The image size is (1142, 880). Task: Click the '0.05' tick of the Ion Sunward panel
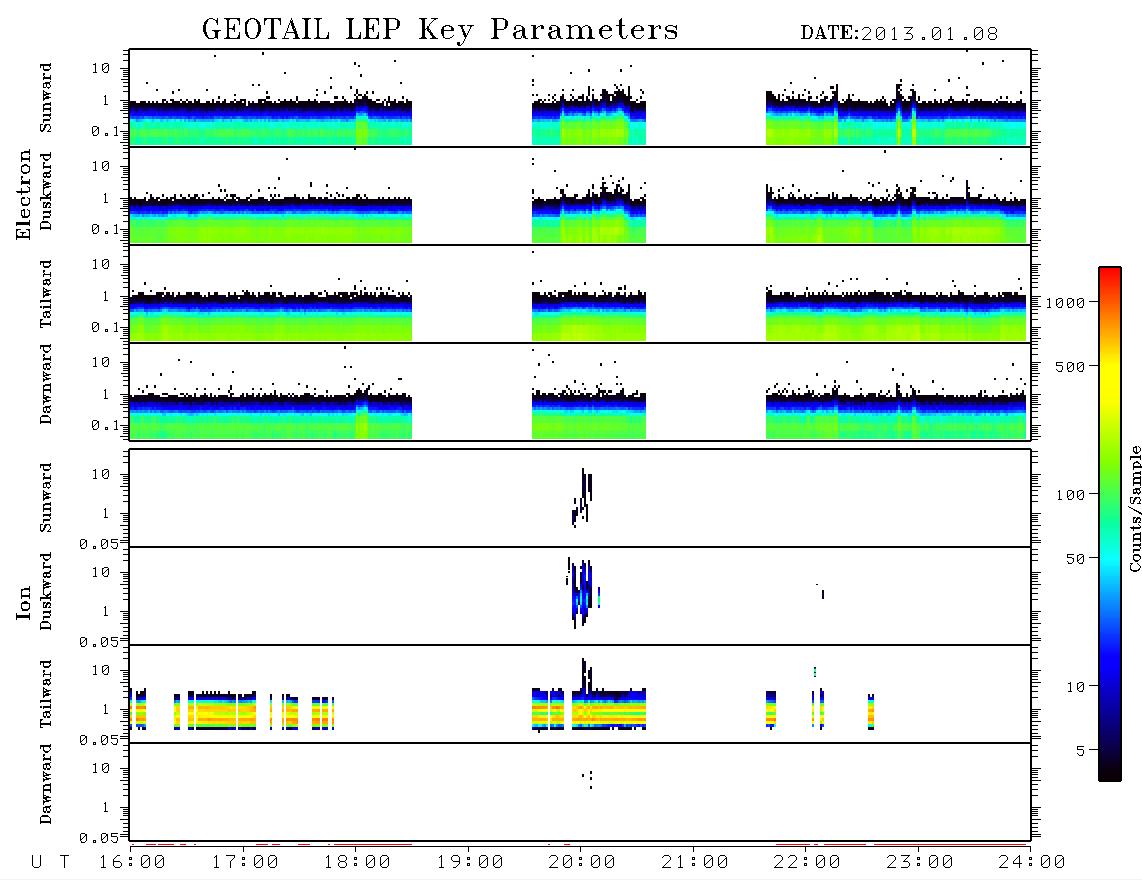pos(99,544)
